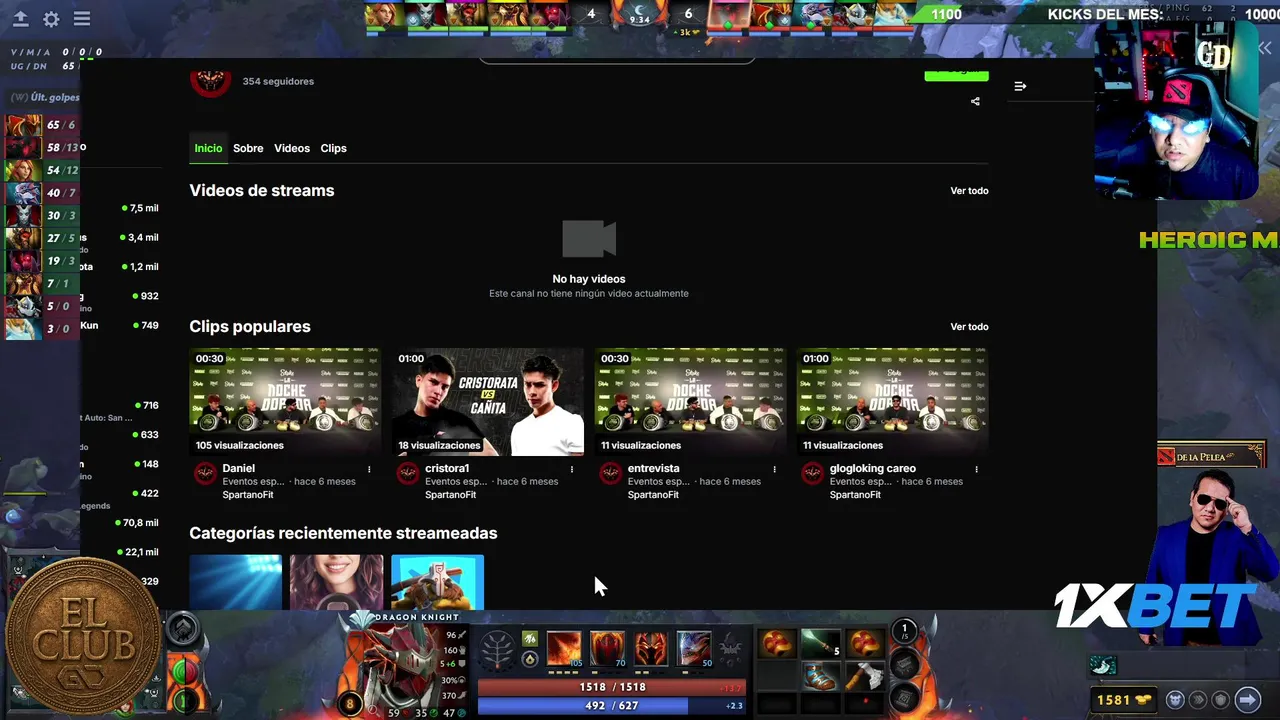The image size is (1280, 720).
Task: Use the Quelling Blade axe item
Action: [864, 677]
